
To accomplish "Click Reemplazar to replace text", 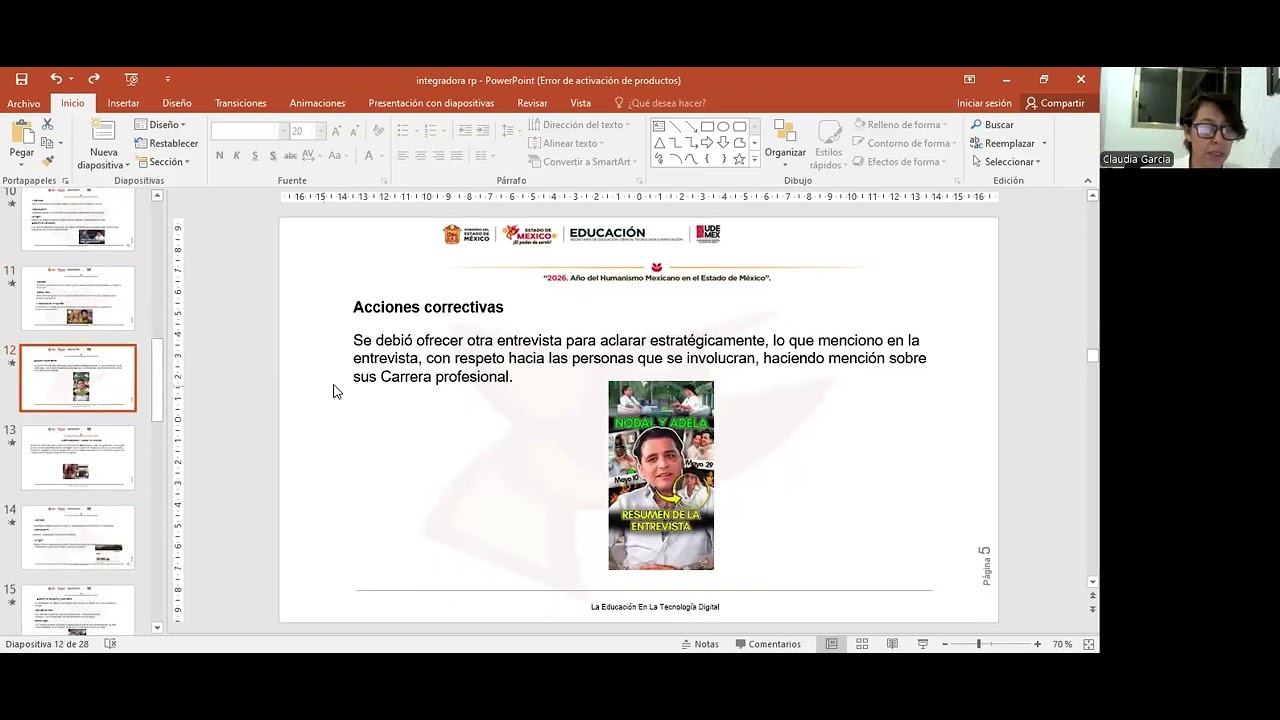I will click(1002, 143).
